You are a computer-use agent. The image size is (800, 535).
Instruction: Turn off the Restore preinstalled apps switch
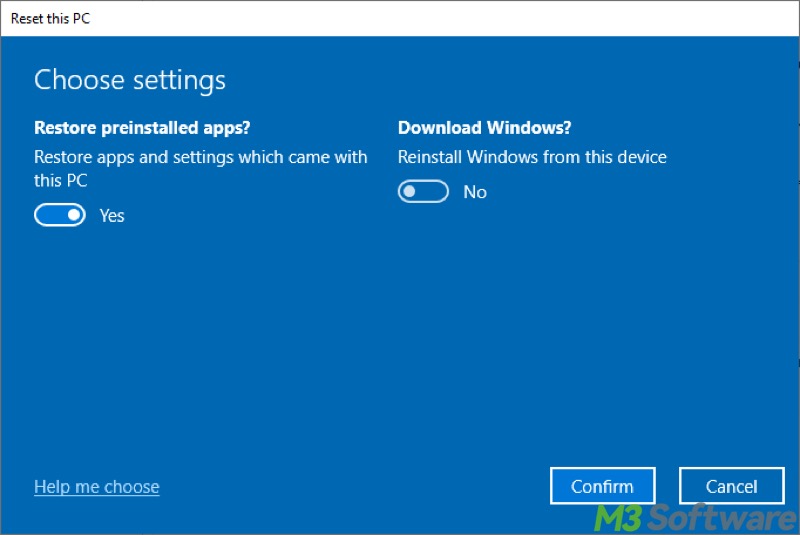pyautogui.click(x=60, y=215)
